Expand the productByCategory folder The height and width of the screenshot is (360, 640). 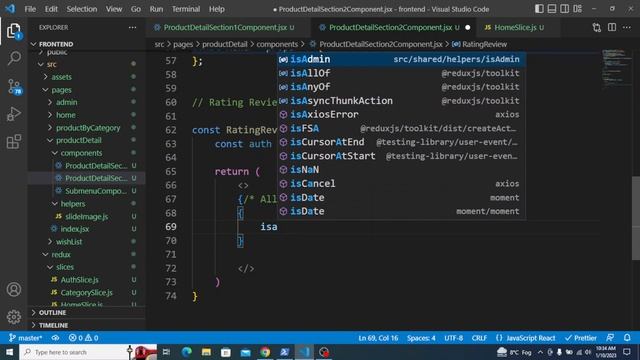[88, 128]
